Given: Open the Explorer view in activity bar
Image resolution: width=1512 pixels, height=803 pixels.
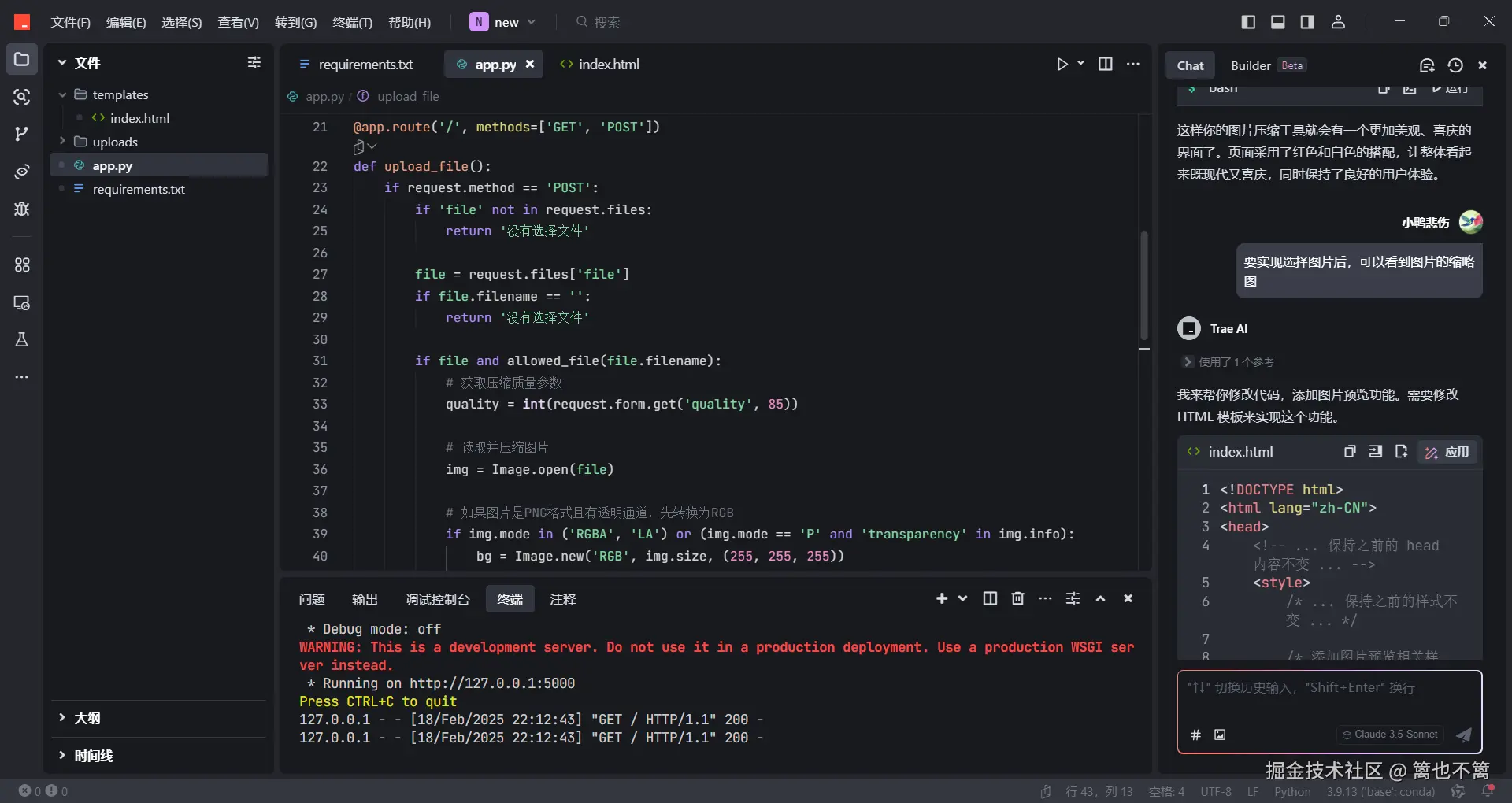Looking at the screenshot, I should pyautogui.click(x=22, y=60).
